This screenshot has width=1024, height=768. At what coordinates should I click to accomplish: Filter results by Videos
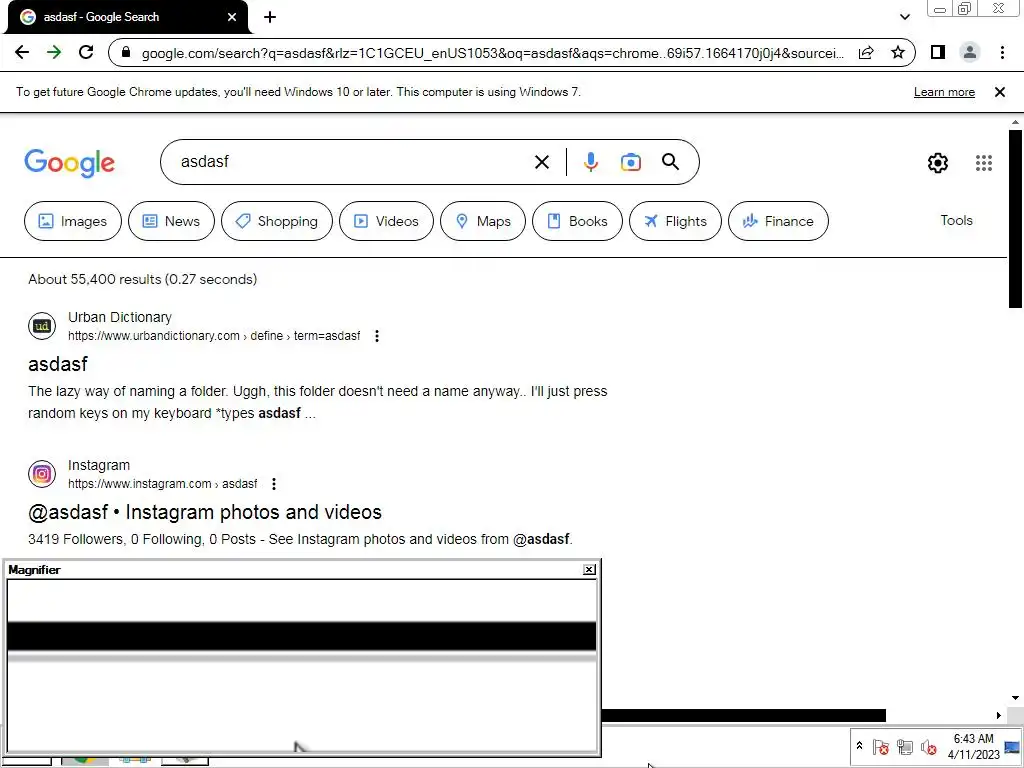386,221
